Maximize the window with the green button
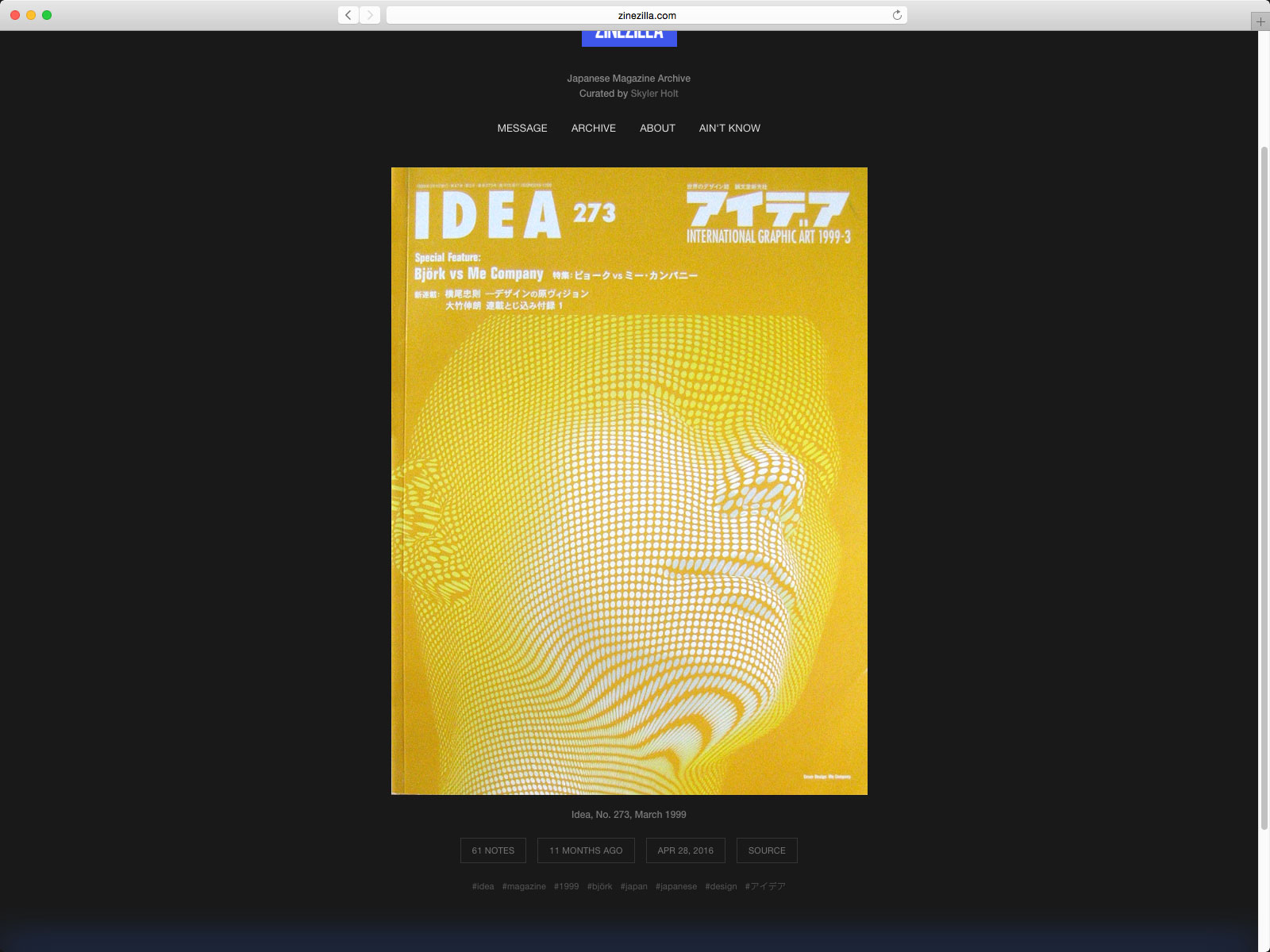 point(47,15)
